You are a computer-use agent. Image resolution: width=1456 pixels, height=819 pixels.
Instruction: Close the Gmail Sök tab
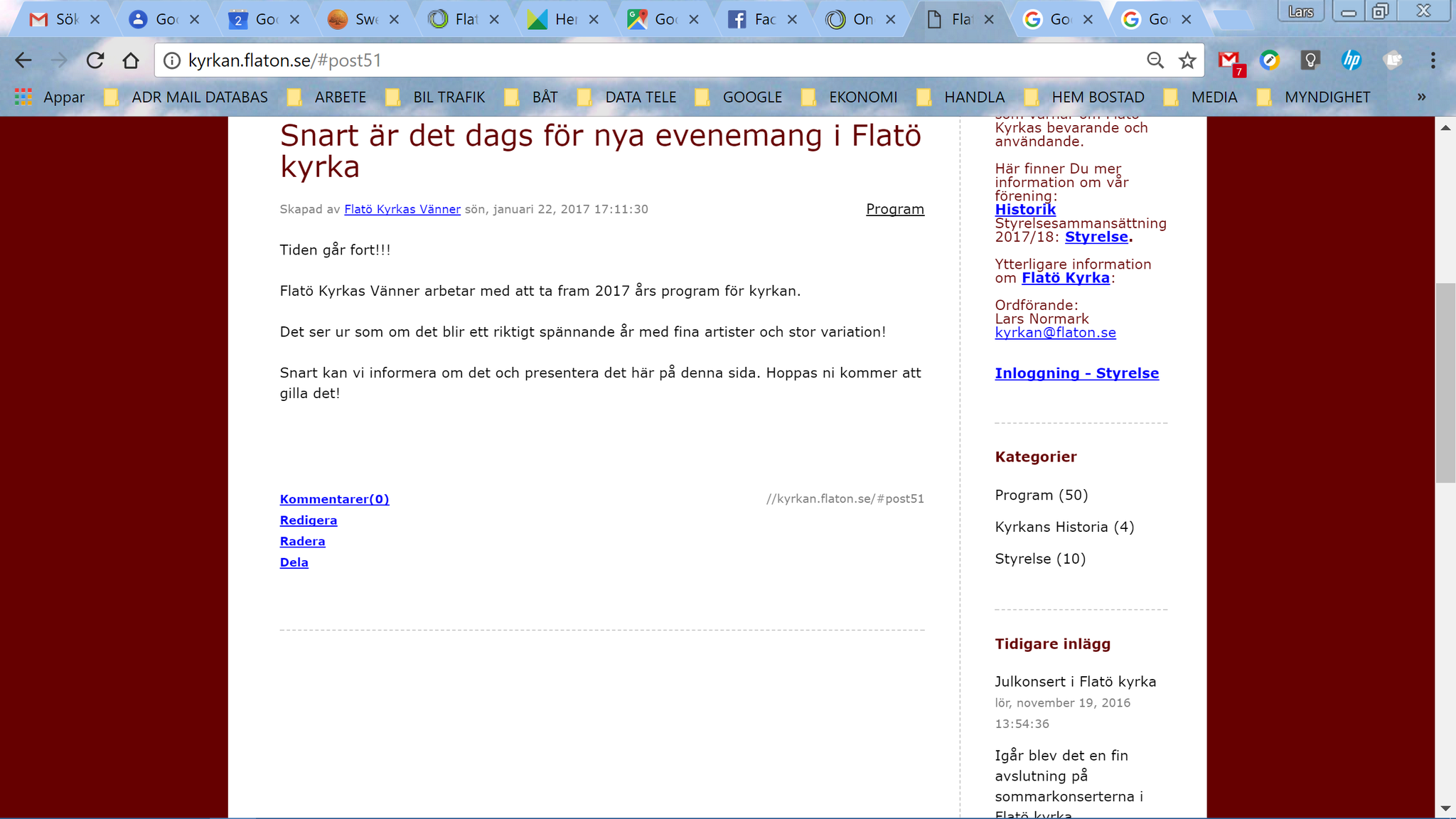95,20
